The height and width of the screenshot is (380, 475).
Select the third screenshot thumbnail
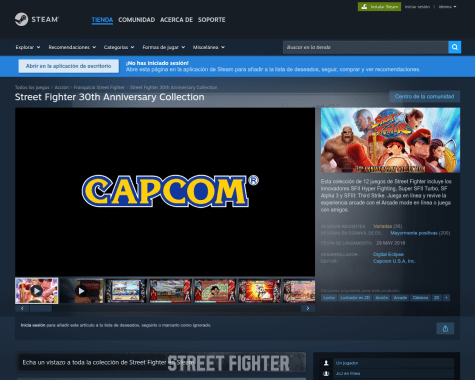coord(126,291)
